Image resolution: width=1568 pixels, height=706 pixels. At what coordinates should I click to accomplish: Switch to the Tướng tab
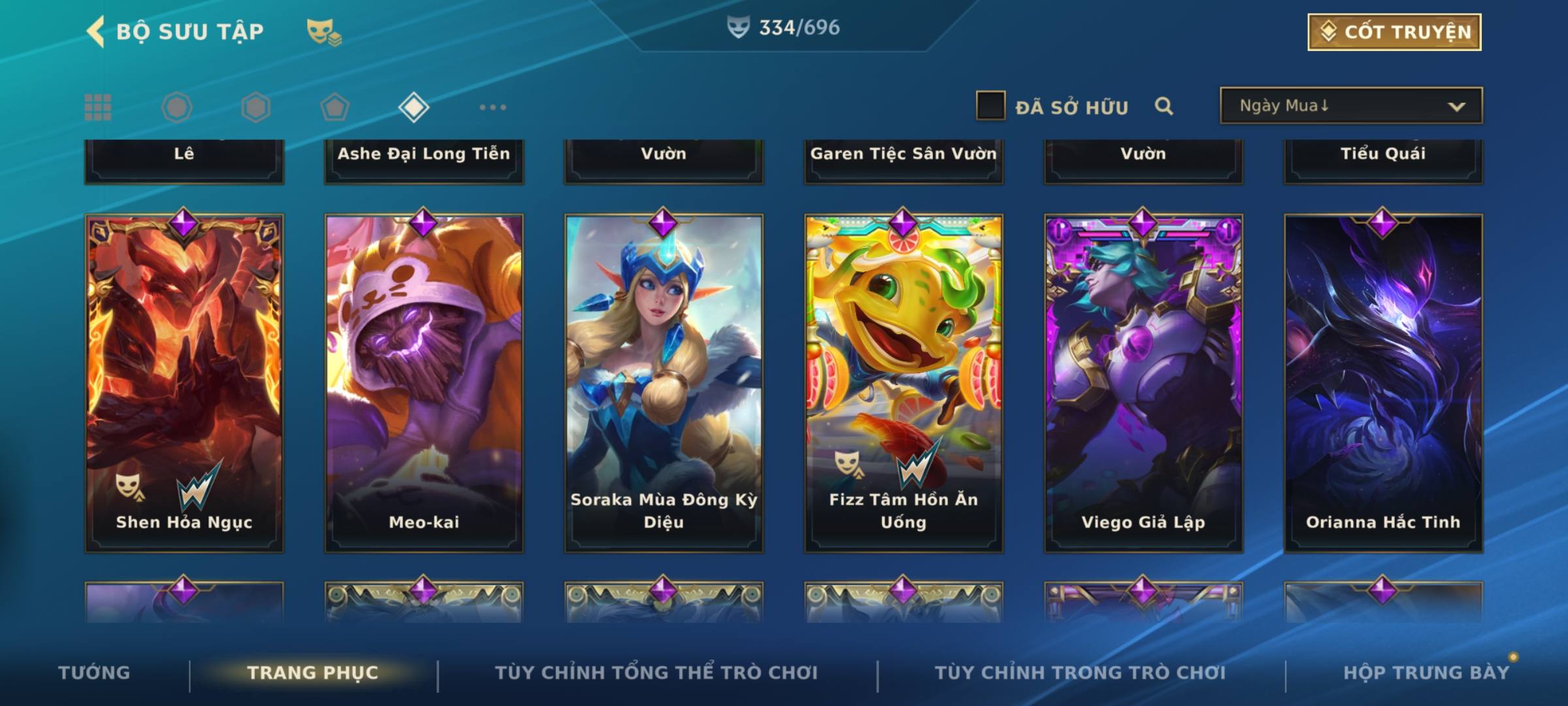pos(94,673)
